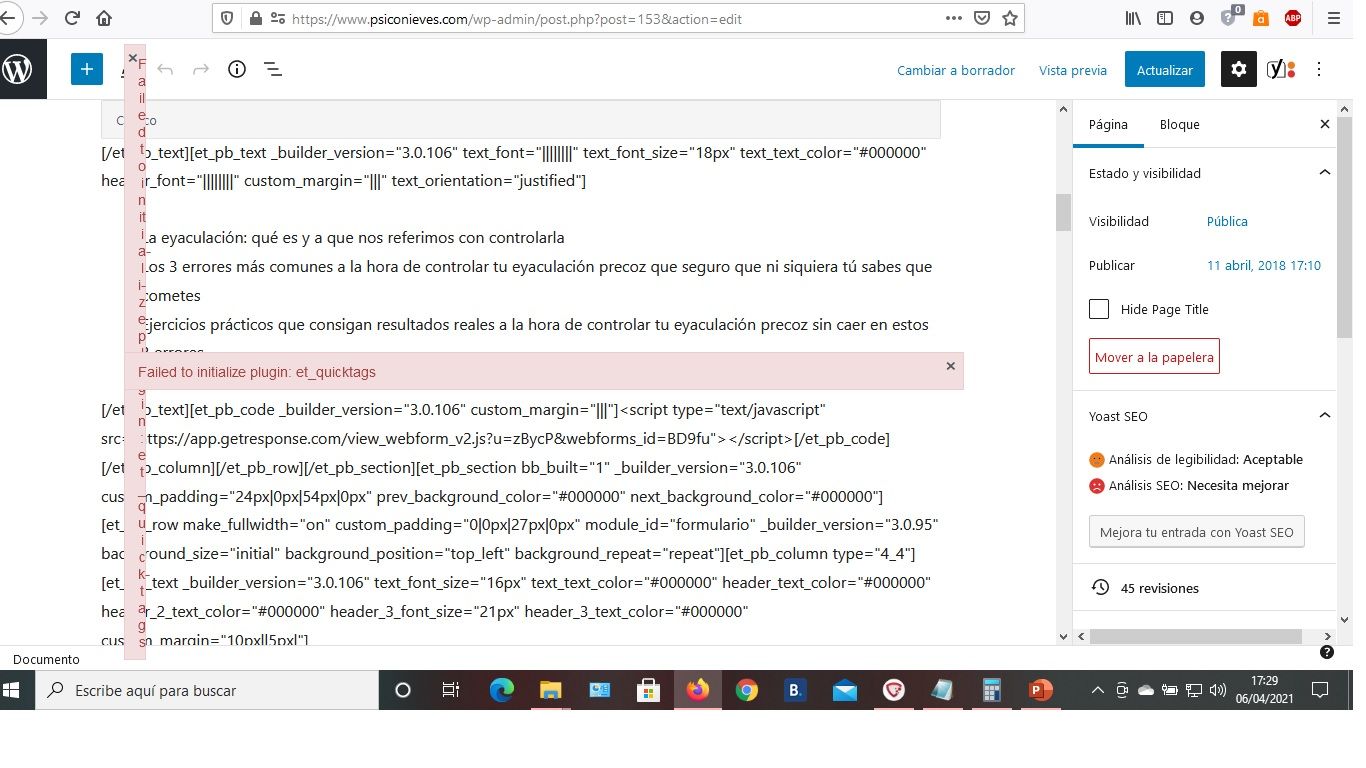Open block navigation list view
Image resolution: width=1366 pixels, height=768 pixels.
coord(272,69)
